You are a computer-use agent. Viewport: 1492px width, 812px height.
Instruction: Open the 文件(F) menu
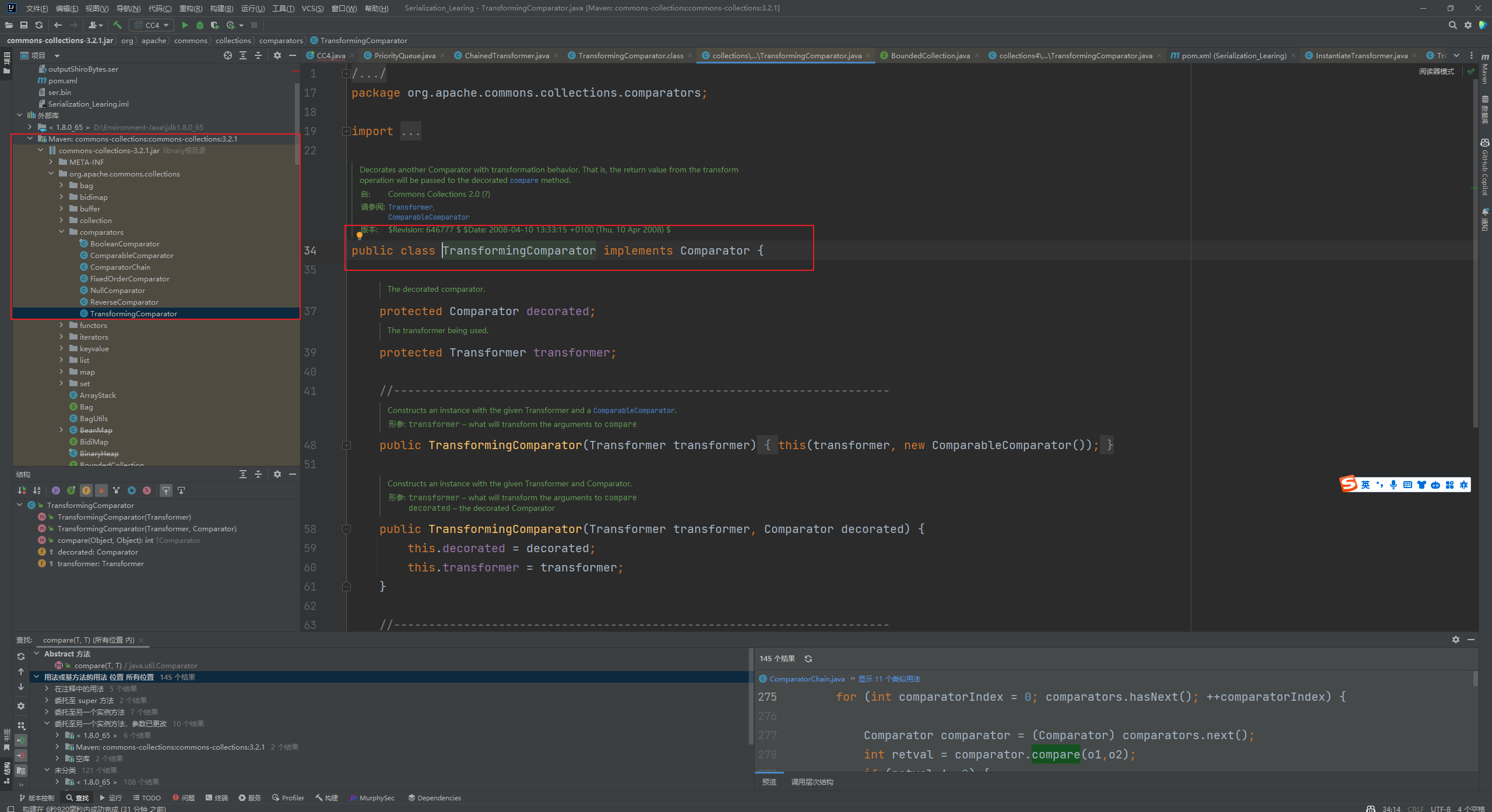[37, 8]
